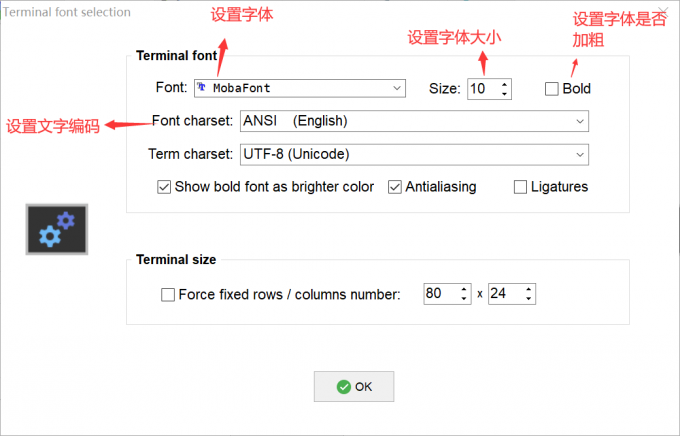Increase the columns value 80
Image resolution: width=680 pixels, height=436 pixels.
click(x=464, y=289)
